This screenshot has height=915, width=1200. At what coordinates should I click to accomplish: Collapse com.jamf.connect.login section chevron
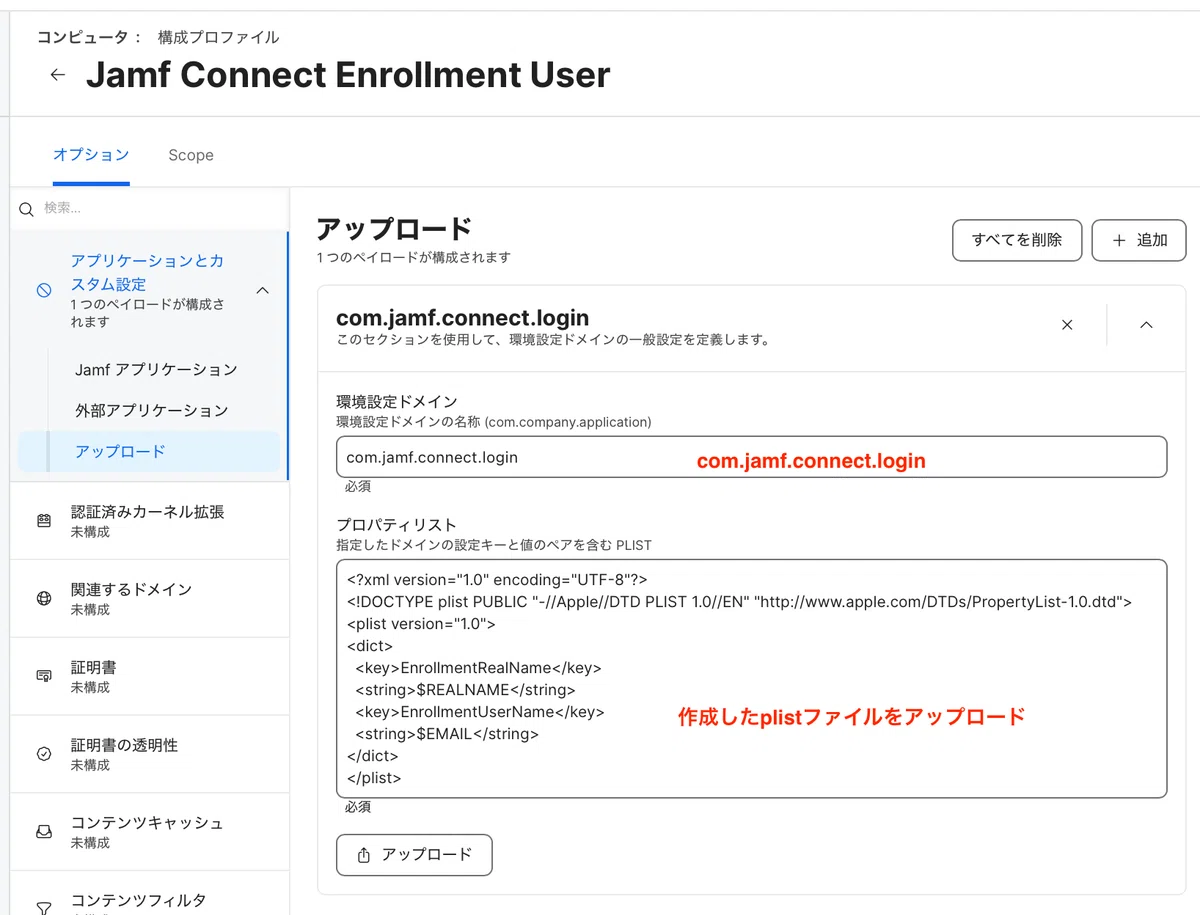pyautogui.click(x=1147, y=325)
